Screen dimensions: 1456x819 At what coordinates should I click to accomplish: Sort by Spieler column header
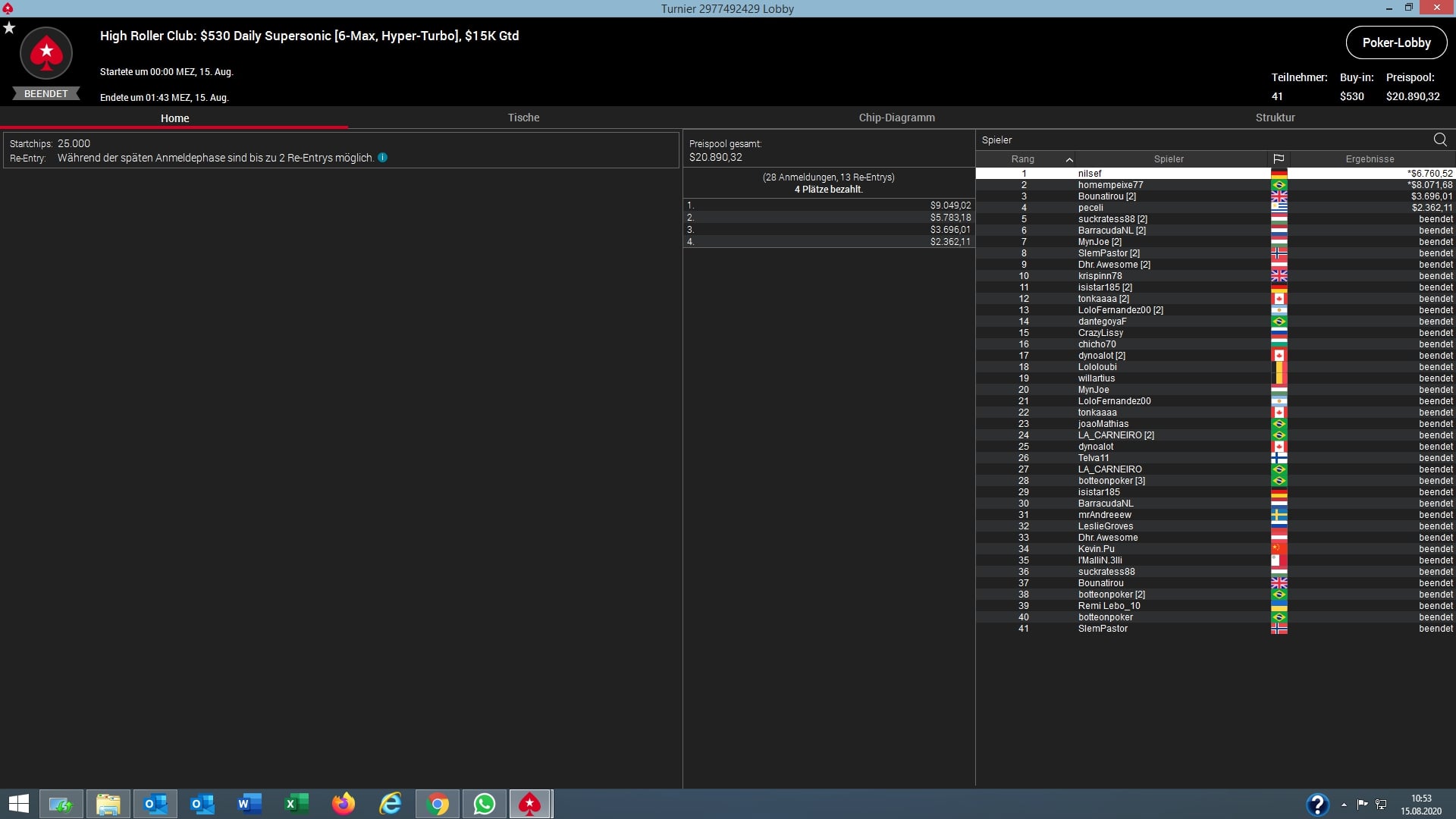point(1168,159)
